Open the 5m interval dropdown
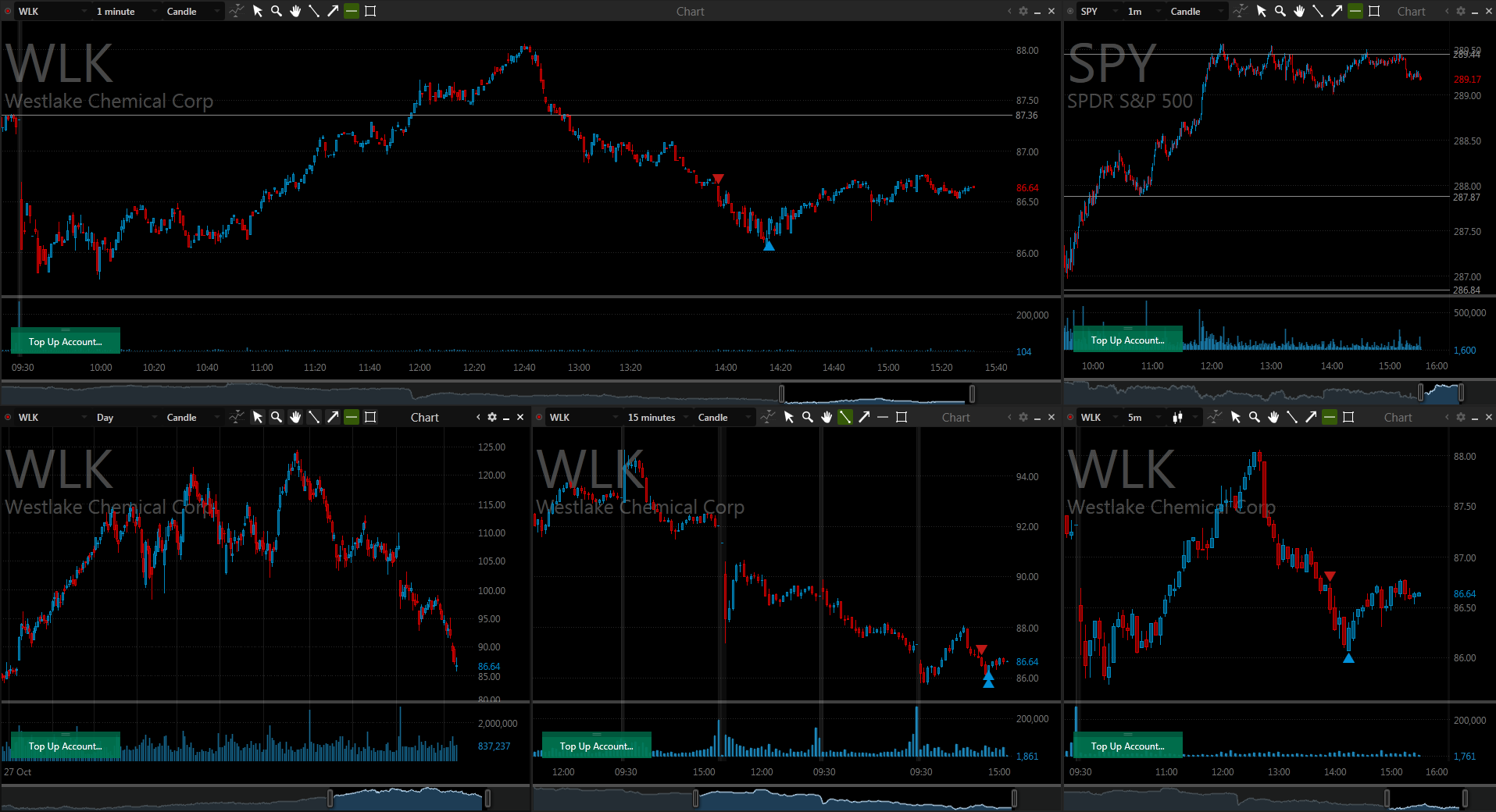Viewport: 1496px width, 812px height. [x=1144, y=417]
